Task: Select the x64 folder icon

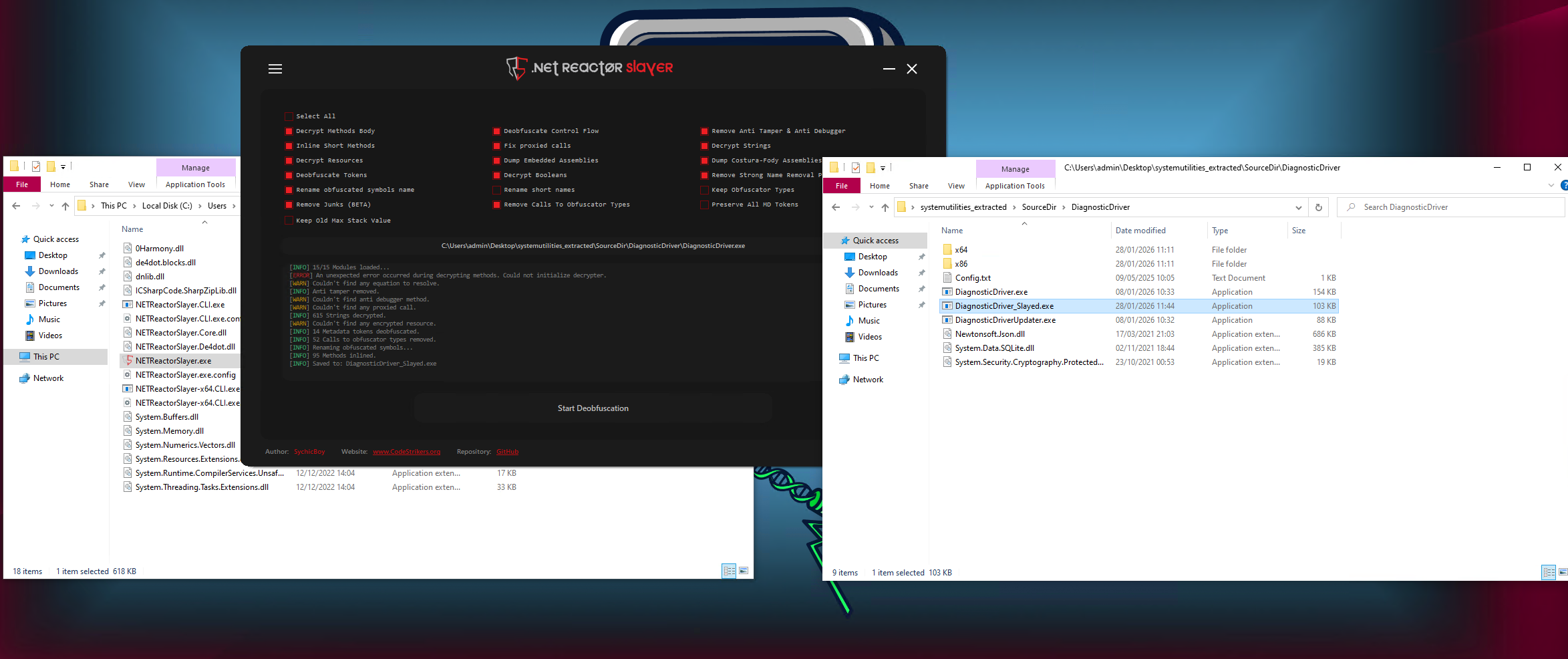Action: [x=947, y=250]
